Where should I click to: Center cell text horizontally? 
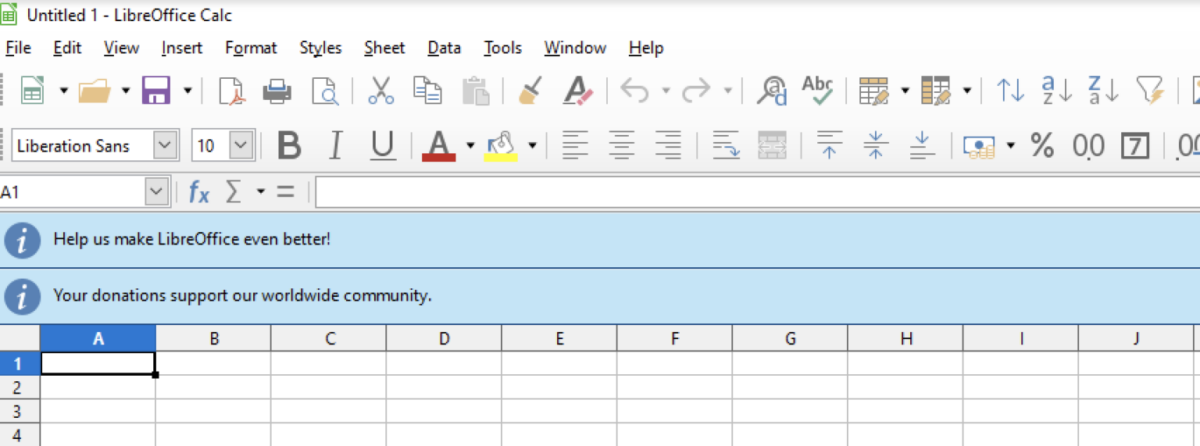622,146
